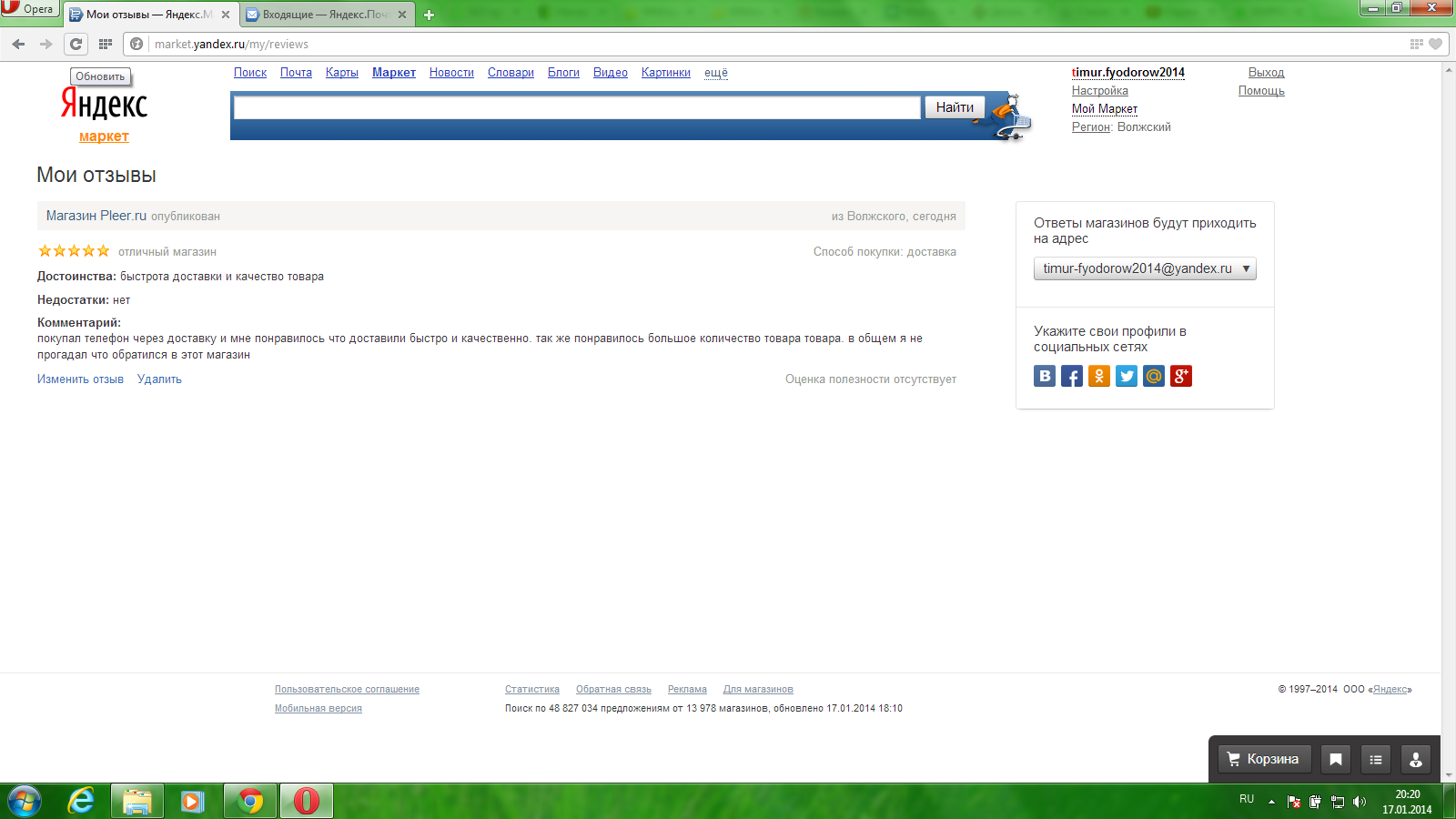The height and width of the screenshot is (819, 1456).
Task: Open the Помощь help link
Action: [x=1261, y=91]
